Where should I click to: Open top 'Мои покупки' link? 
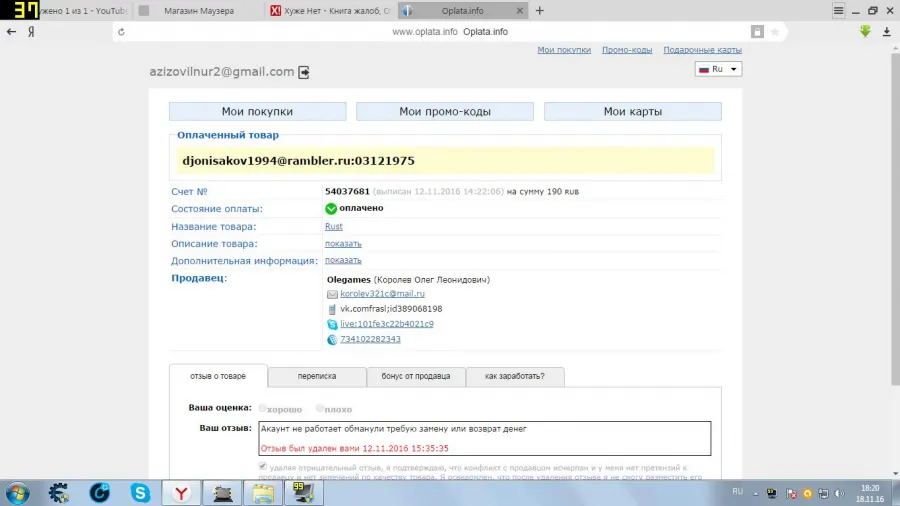[564, 50]
